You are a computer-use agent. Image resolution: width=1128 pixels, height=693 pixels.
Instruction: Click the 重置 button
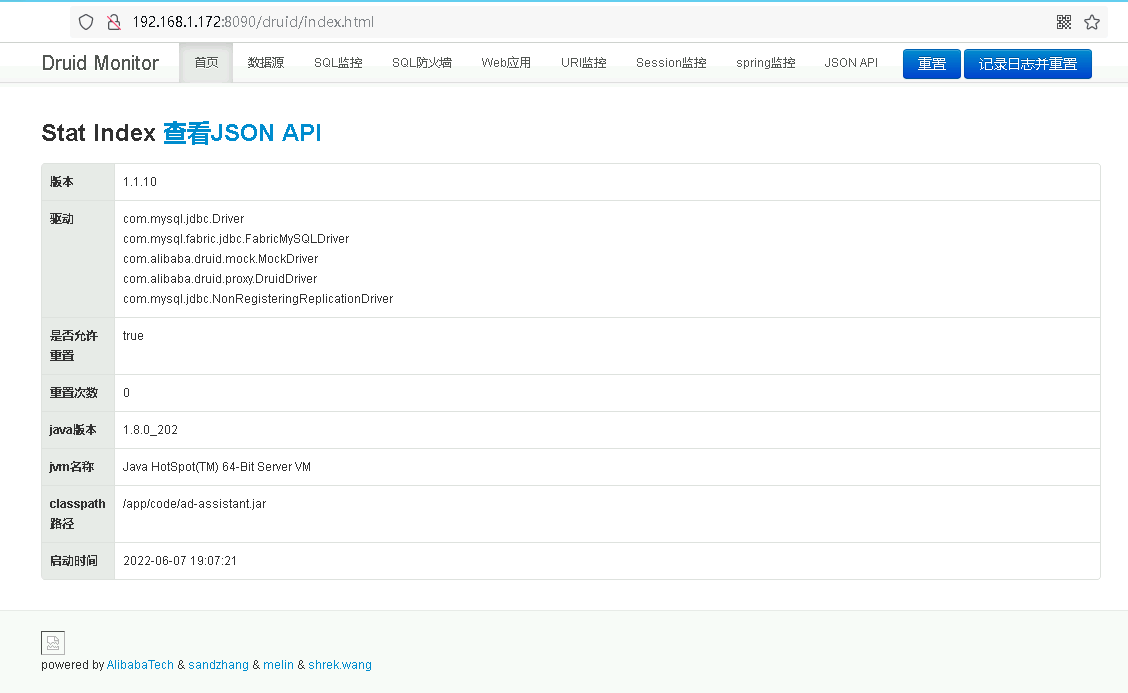[x=932, y=64]
